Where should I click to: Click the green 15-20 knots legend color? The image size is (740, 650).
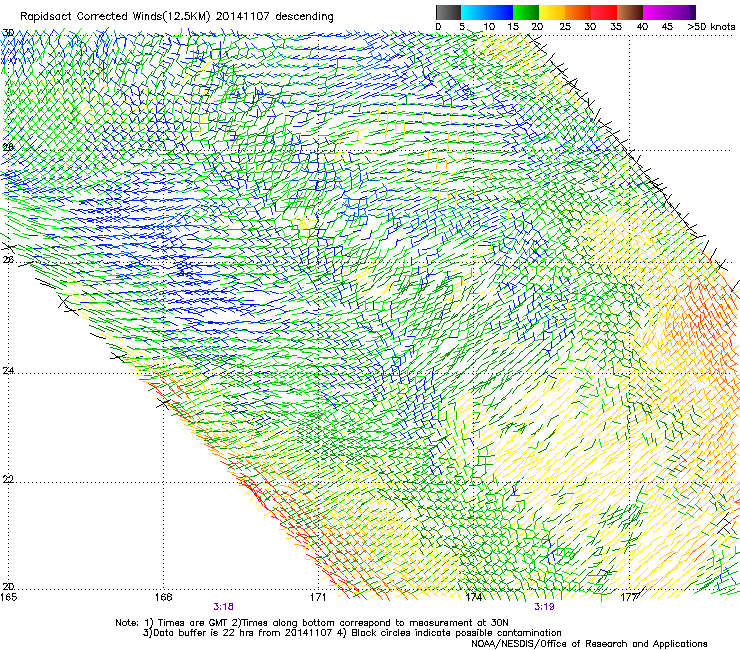tap(526, 12)
